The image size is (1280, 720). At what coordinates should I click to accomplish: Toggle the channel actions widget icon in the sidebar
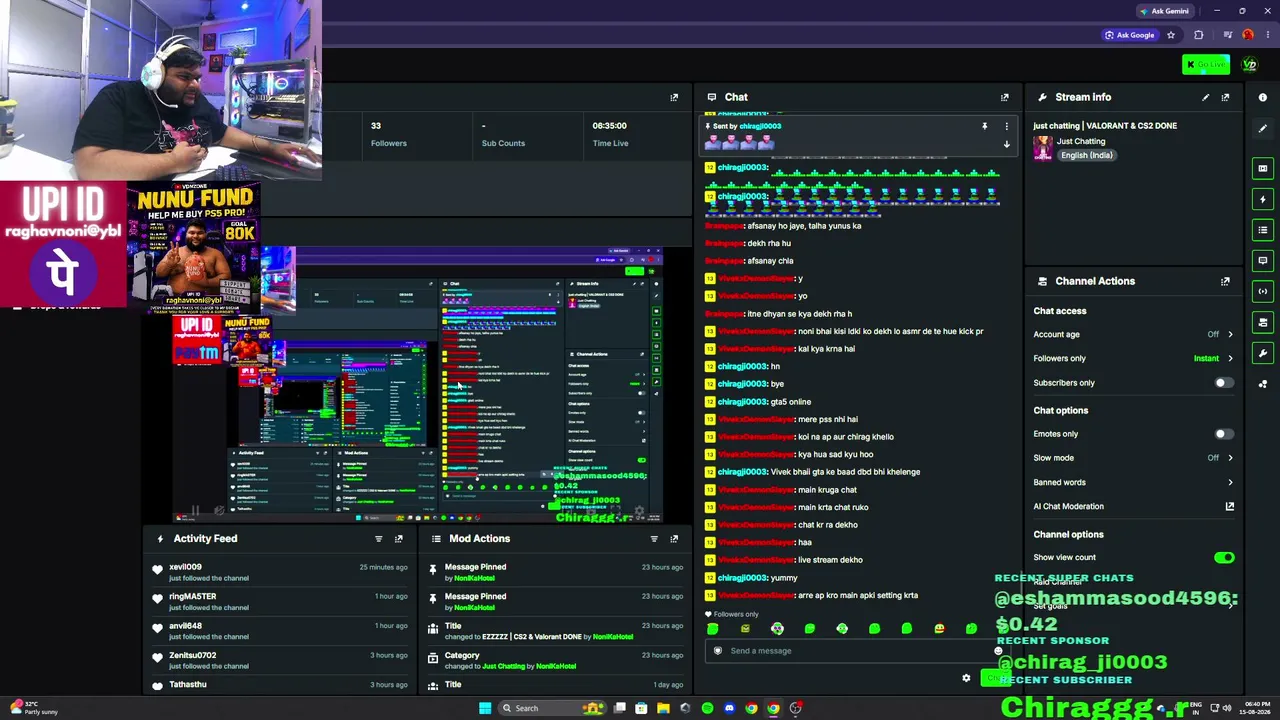coord(1262,322)
